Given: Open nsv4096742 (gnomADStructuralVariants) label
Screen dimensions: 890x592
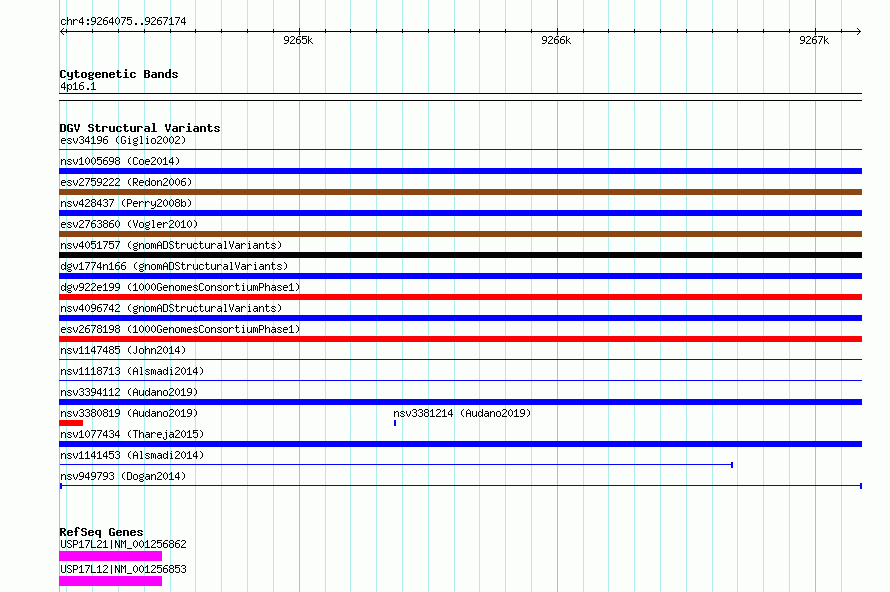Looking at the screenshot, I should pyautogui.click(x=171, y=308).
